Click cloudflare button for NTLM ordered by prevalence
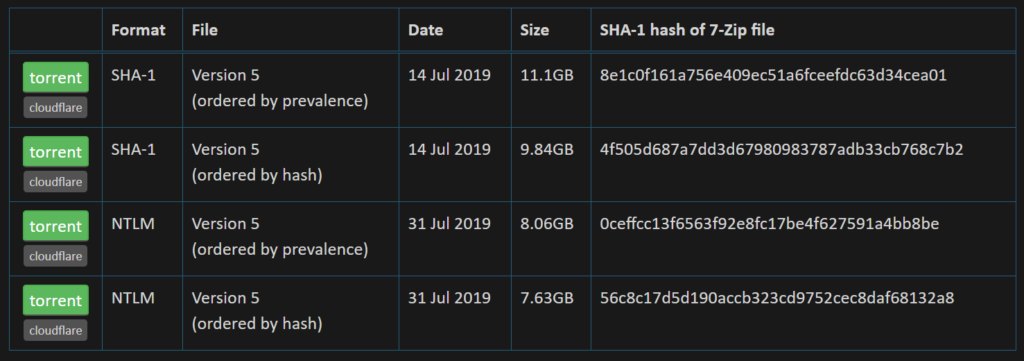This screenshot has width=1024, height=361. pyautogui.click(x=56, y=256)
